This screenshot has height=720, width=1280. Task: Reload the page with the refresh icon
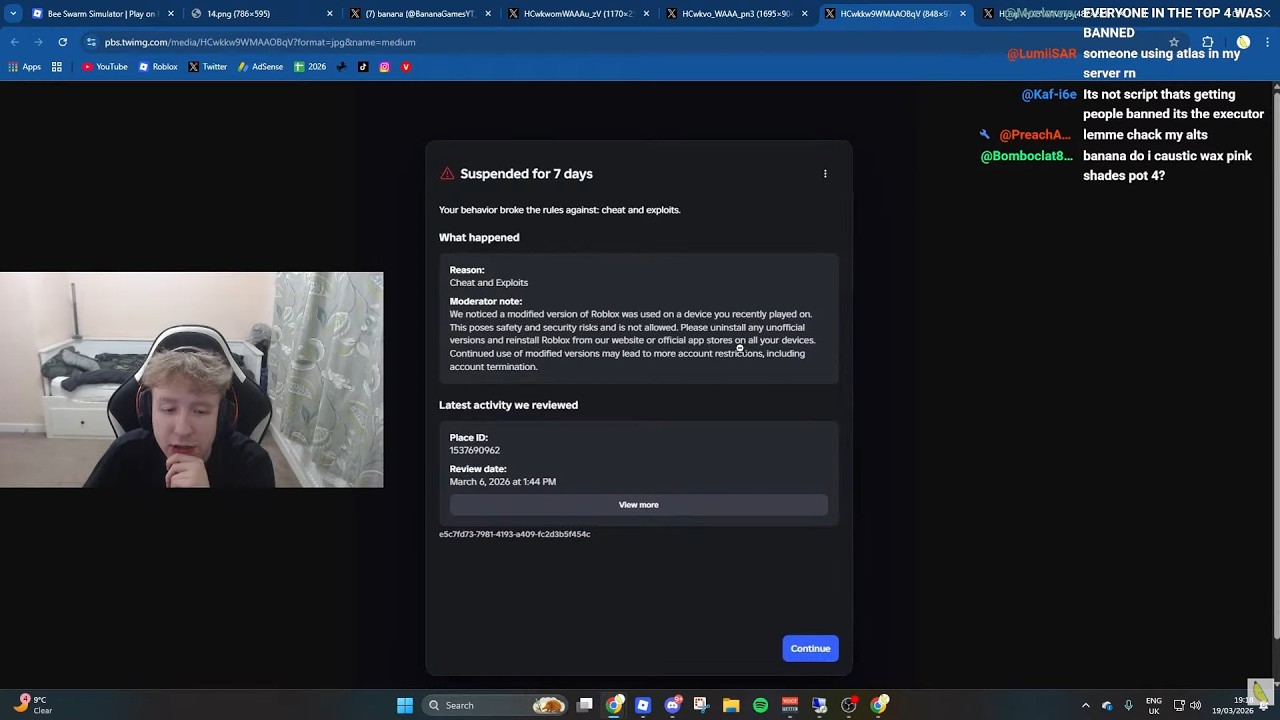62,42
